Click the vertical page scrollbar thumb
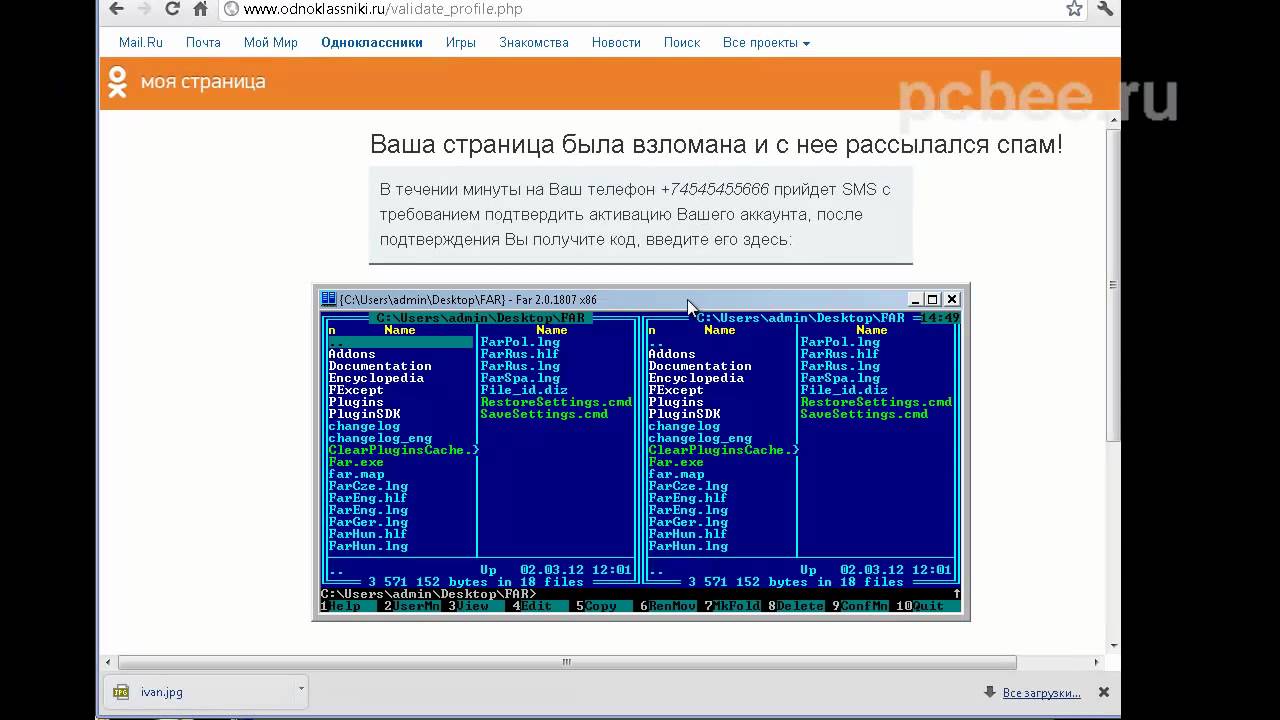Image resolution: width=1280 pixels, height=720 pixels. click(1113, 285)
